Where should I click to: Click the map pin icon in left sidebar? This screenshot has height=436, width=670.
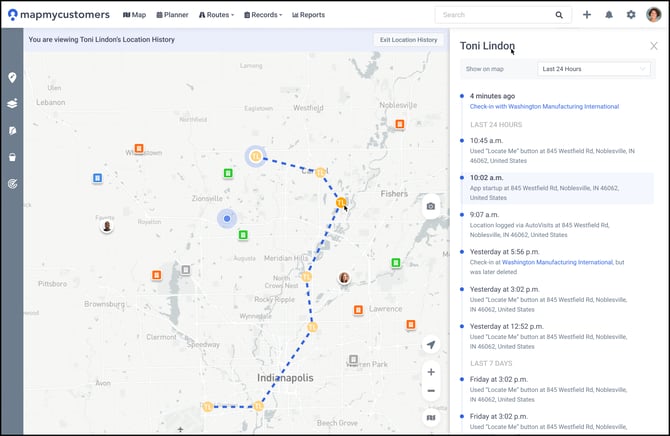[x=13, y=77]
